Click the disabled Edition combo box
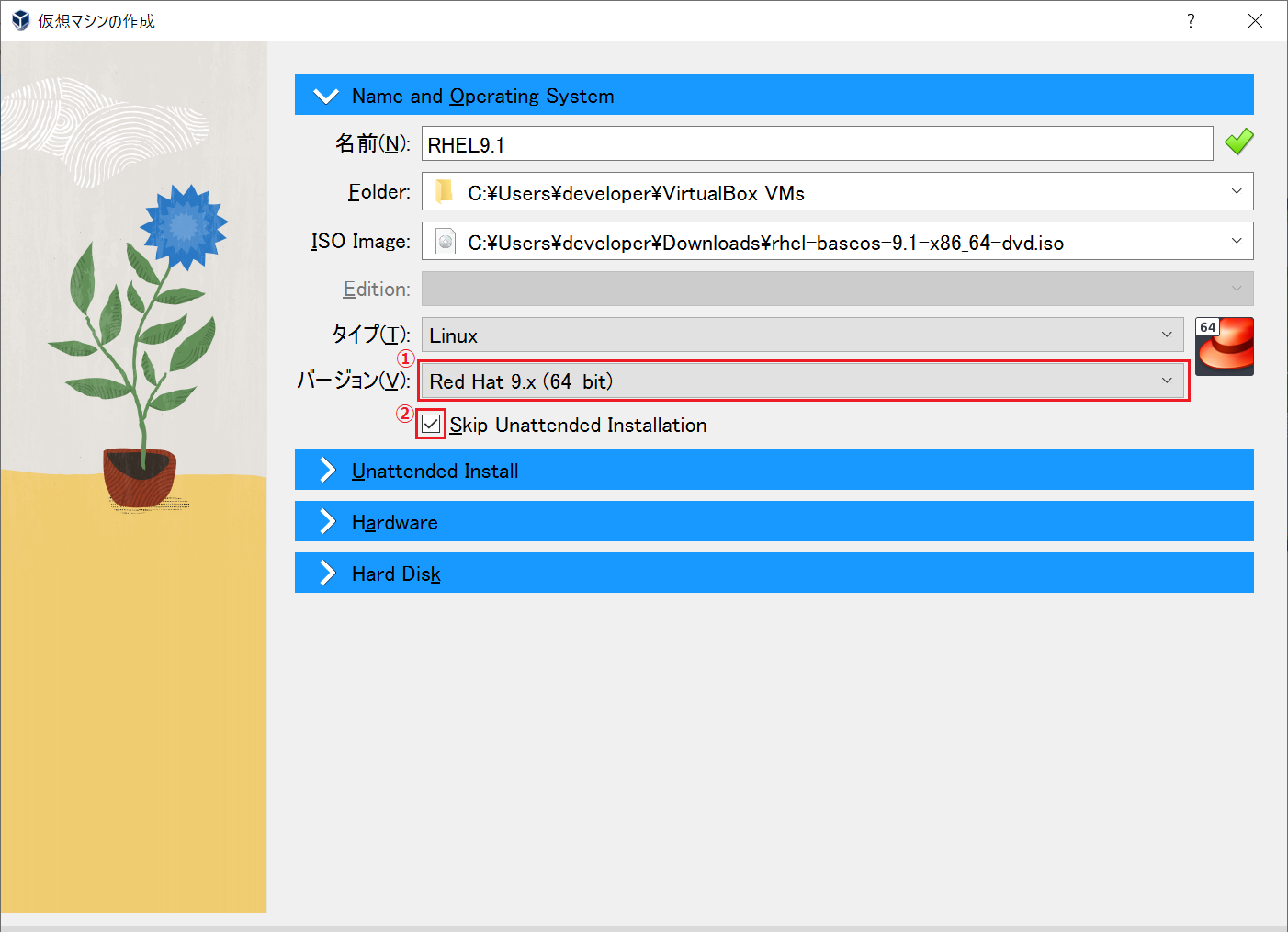Image resolution: width=1288 pixels, height=932 pixels. [836, 289]
